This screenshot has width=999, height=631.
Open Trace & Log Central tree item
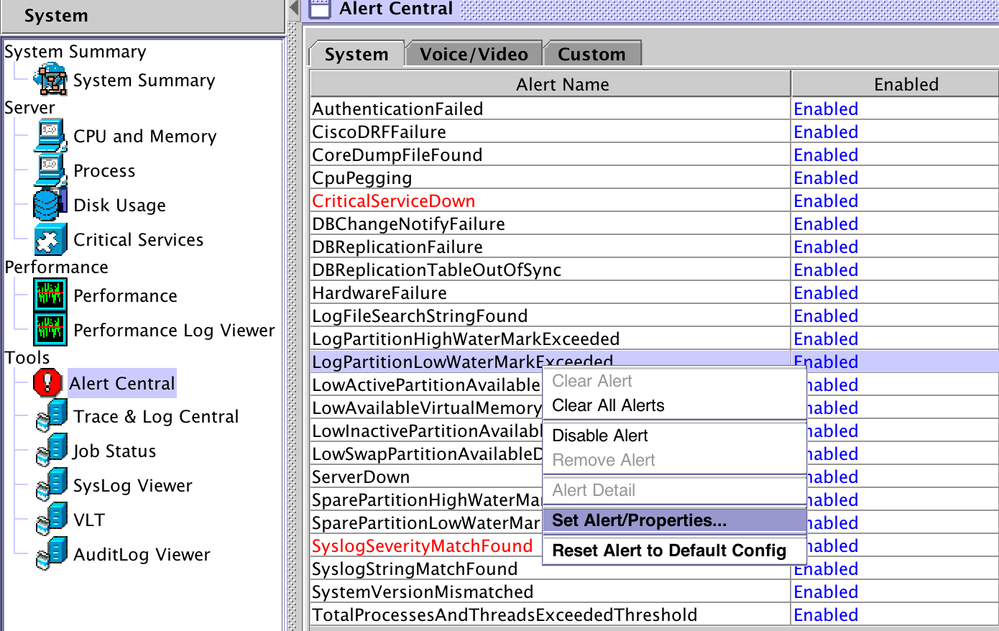(x=156, y=416)
